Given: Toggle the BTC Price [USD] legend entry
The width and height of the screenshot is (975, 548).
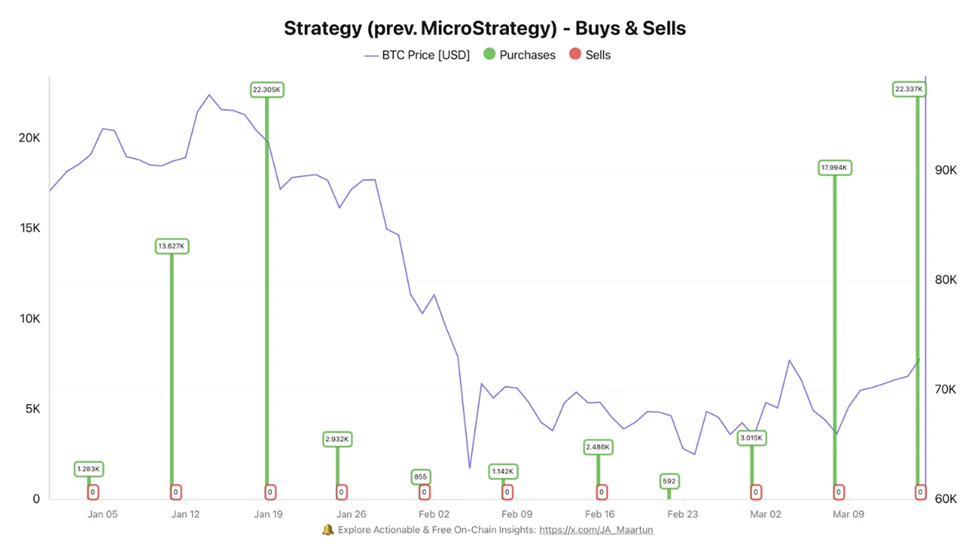Looking at the screenshot, I should click(x=417, y=55).
